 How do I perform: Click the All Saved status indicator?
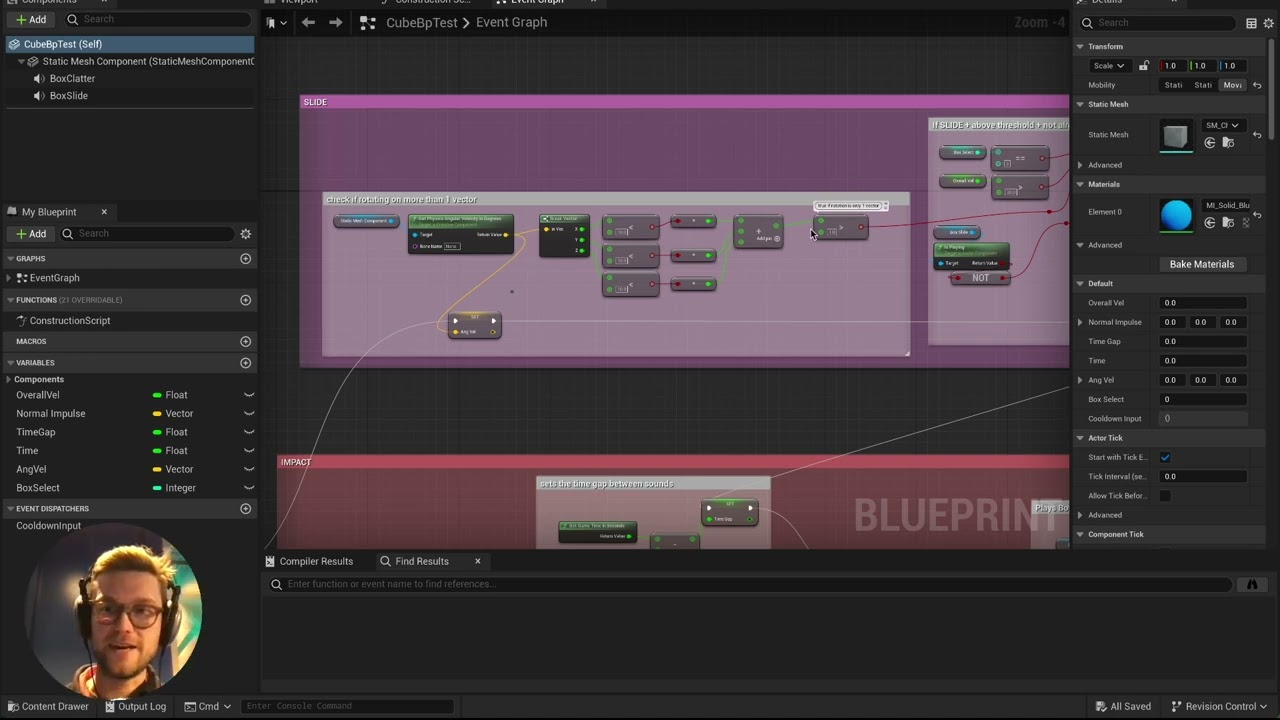click(x=1122, y=706)
